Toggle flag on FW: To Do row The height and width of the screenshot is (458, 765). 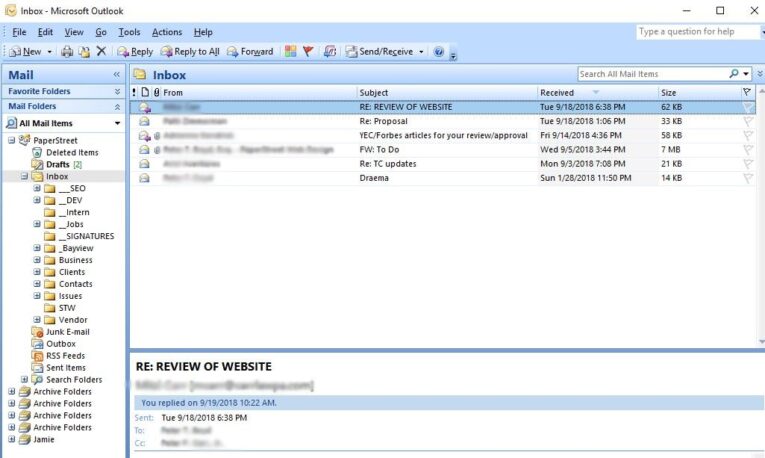[747, 149]
